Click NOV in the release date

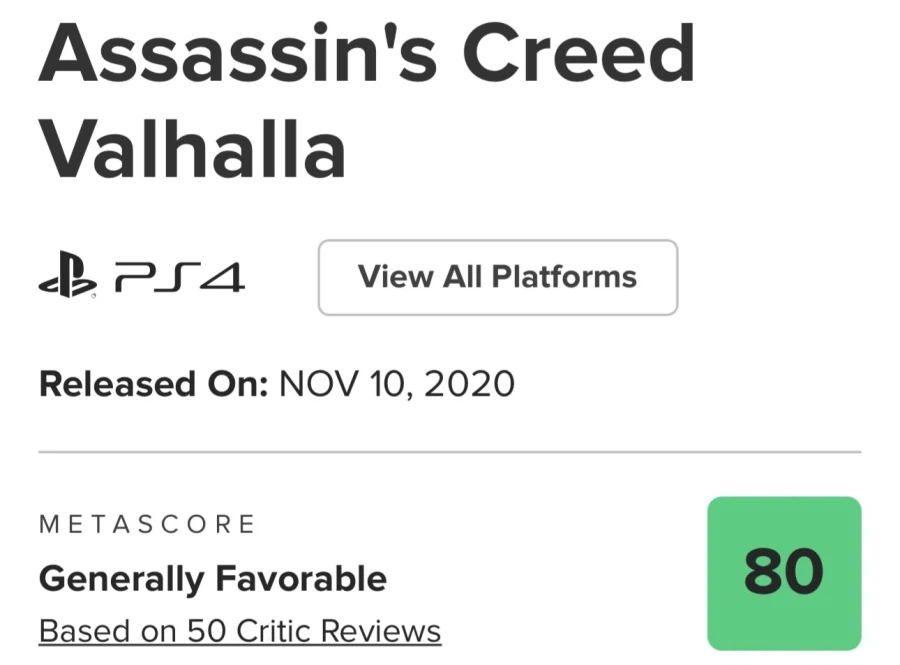click(x=311, y=384)
